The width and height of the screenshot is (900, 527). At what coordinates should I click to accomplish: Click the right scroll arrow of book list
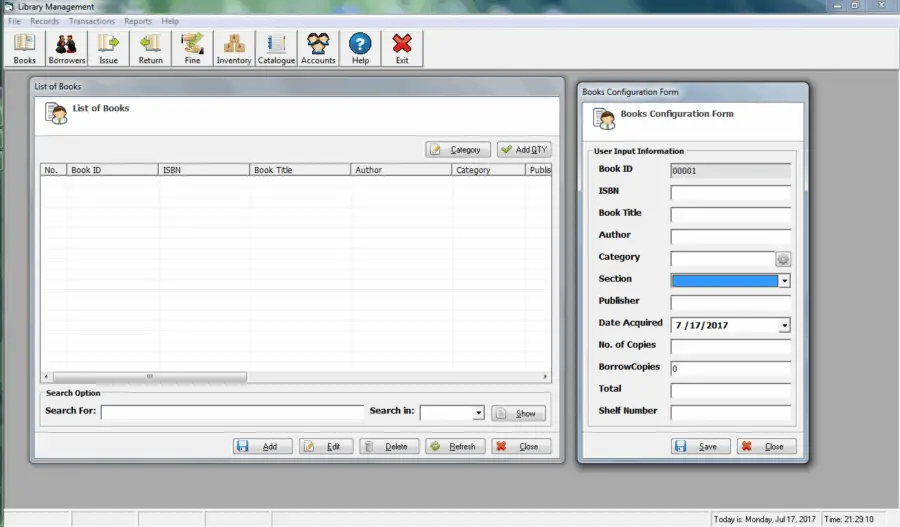coord(545,377)
